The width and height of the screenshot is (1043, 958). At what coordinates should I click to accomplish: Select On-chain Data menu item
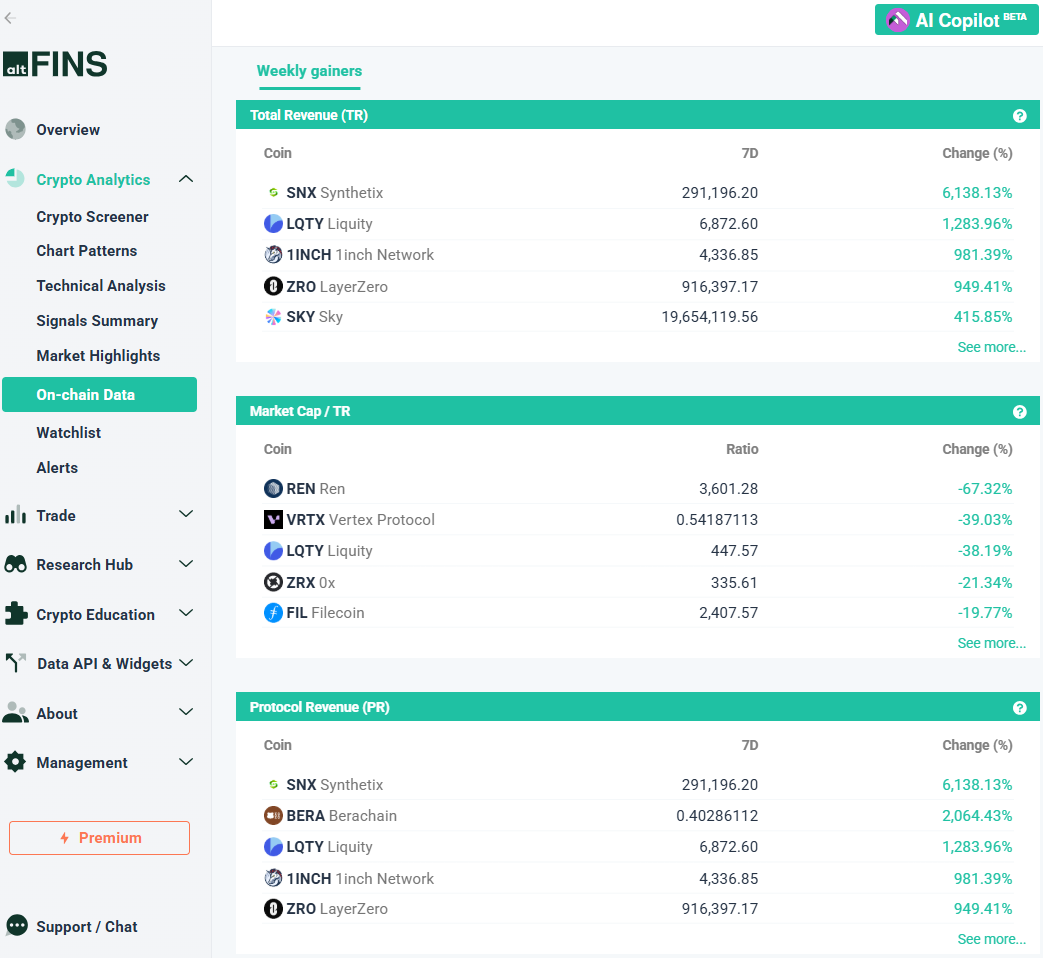click(100, 395)
